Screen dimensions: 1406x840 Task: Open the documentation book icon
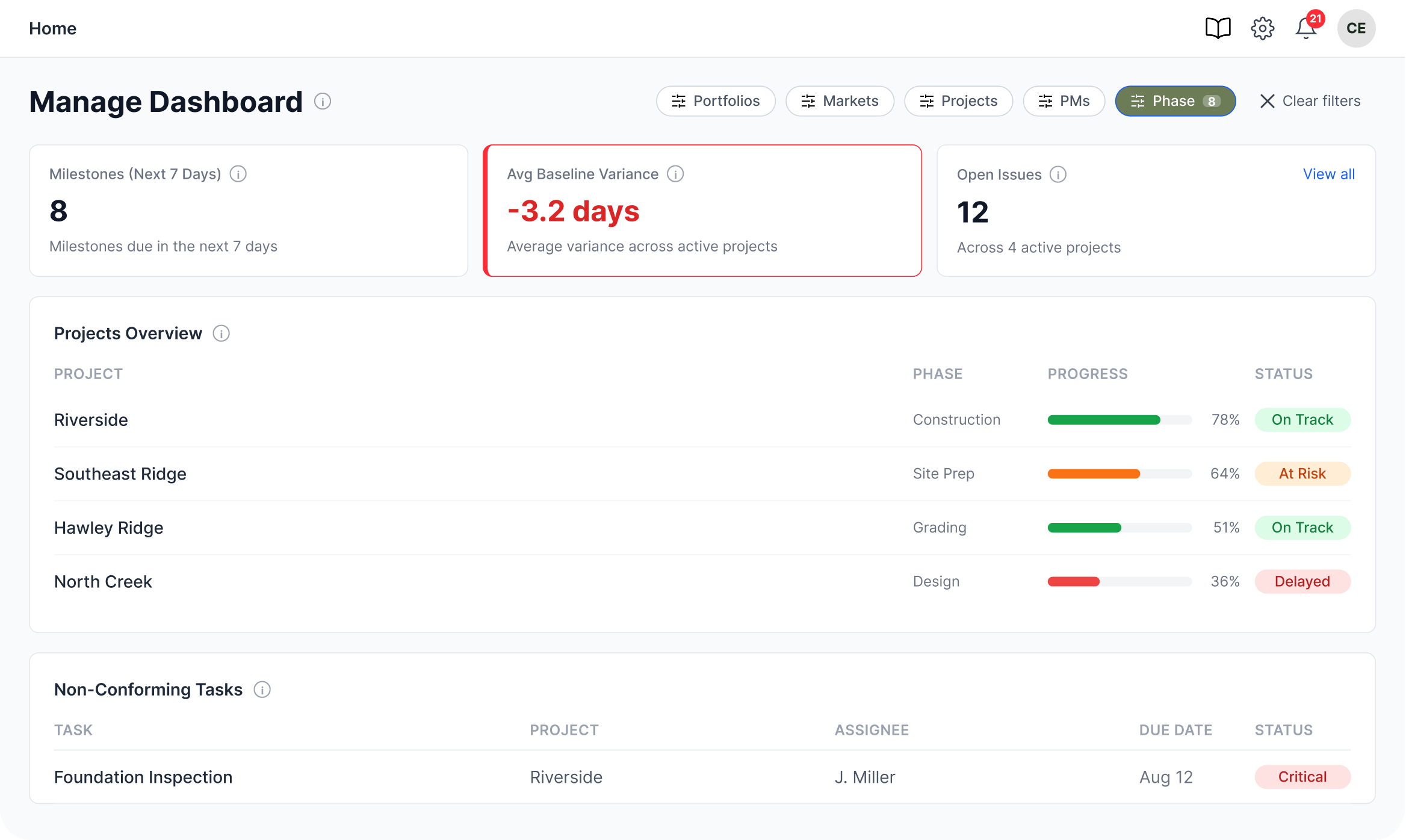(1218, 28)
